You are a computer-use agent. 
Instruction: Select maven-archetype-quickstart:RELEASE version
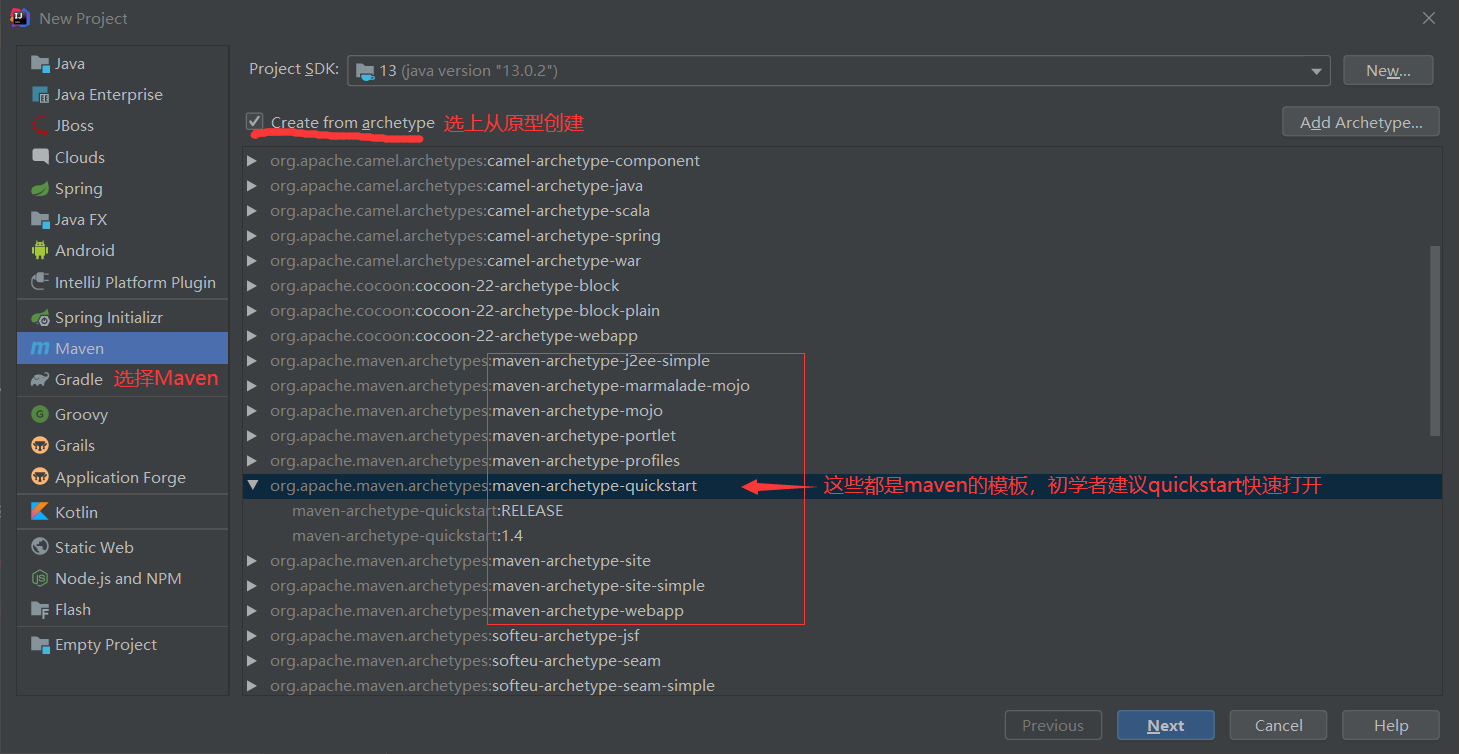(842, 511)
